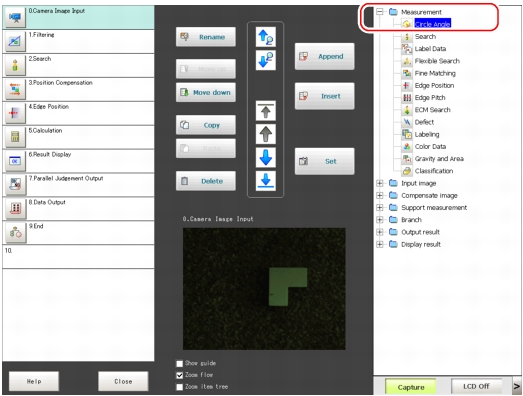Click the Calculation unit icon
523x396 pixels.
click(15, 137)
